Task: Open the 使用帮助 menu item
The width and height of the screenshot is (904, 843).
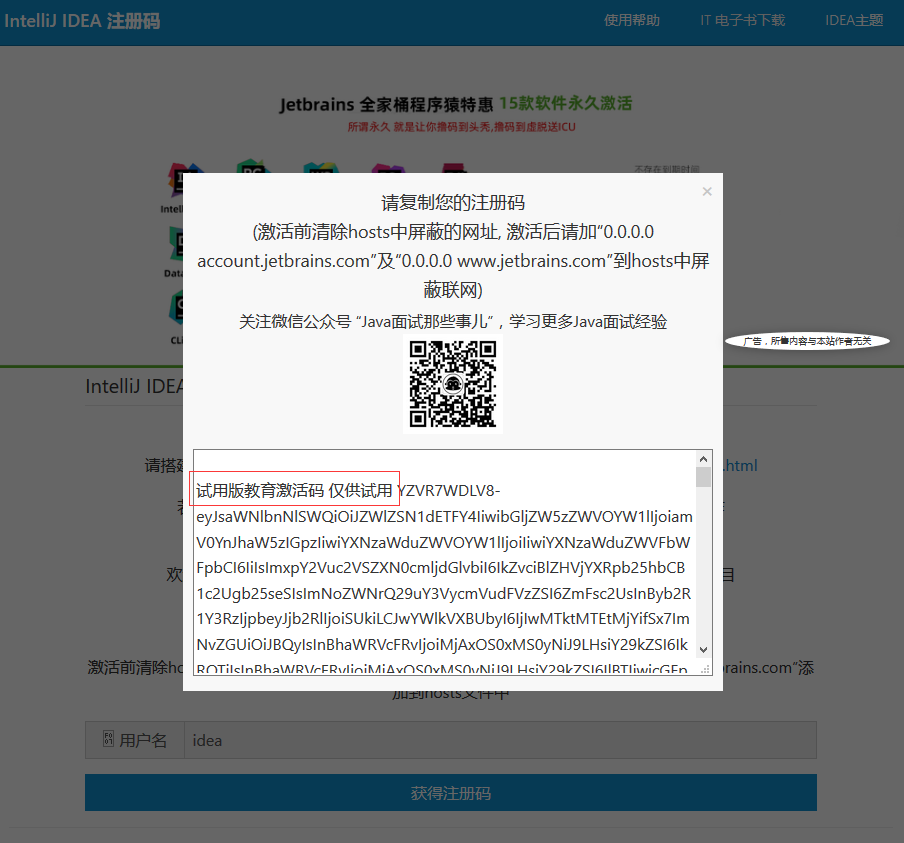Action: (632, 20)
